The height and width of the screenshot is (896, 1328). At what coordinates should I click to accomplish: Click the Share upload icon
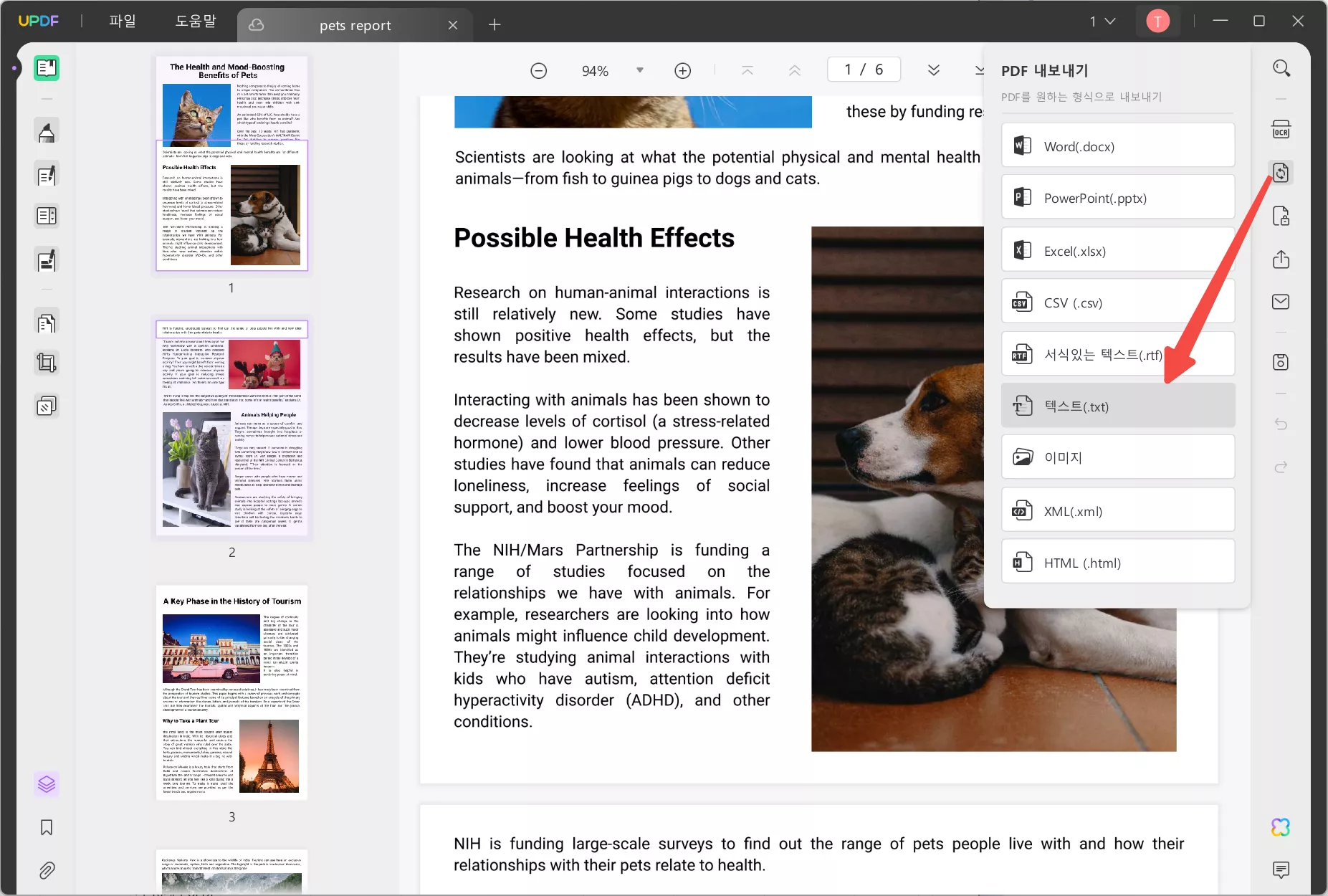pos(1281,259)
